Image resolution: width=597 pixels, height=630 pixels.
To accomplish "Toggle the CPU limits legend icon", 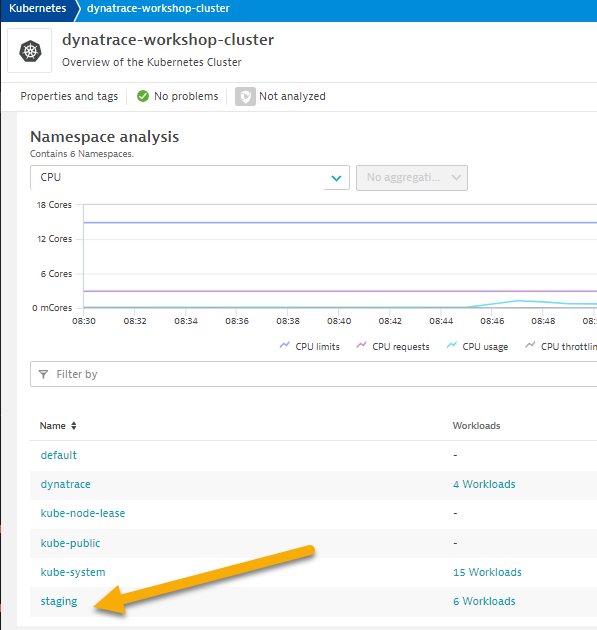I will [284, 345].
